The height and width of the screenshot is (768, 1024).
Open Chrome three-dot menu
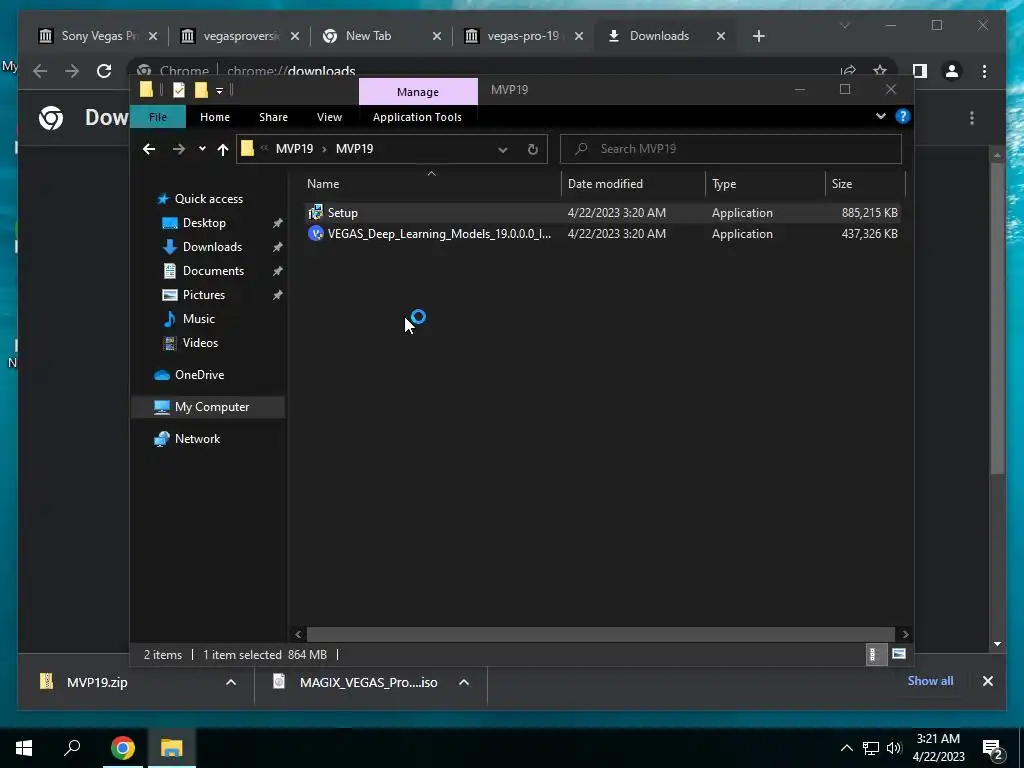tap(985, 71)
